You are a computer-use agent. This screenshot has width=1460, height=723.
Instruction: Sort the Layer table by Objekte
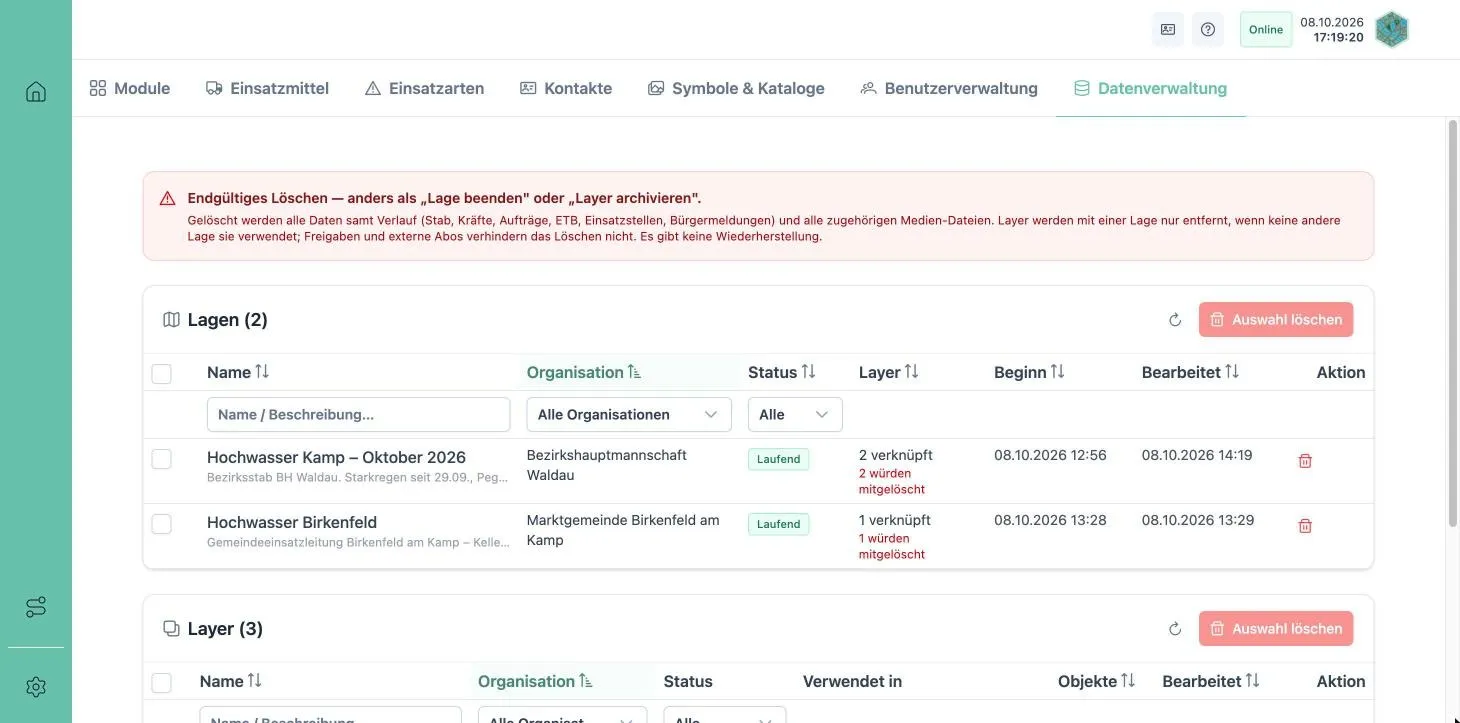pos(1096,681)
